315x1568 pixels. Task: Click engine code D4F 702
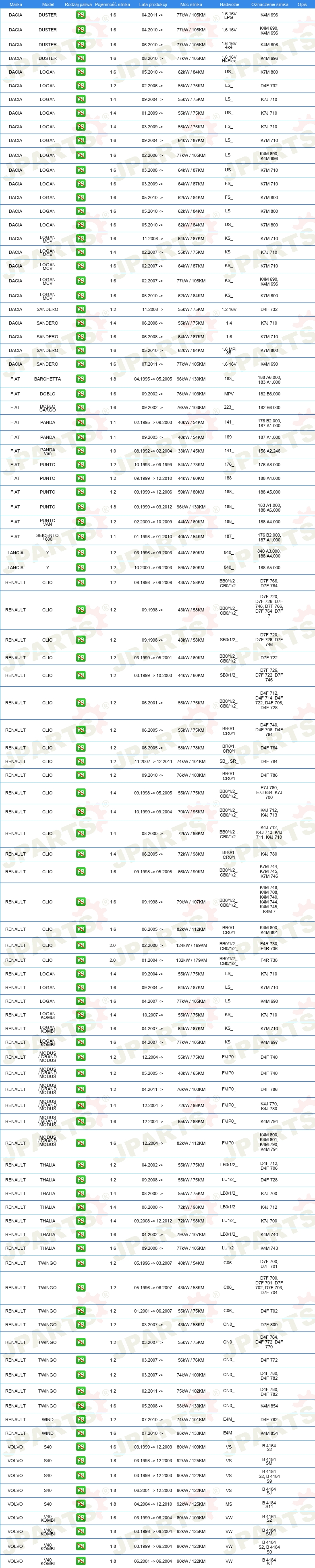pos(269,1311)
